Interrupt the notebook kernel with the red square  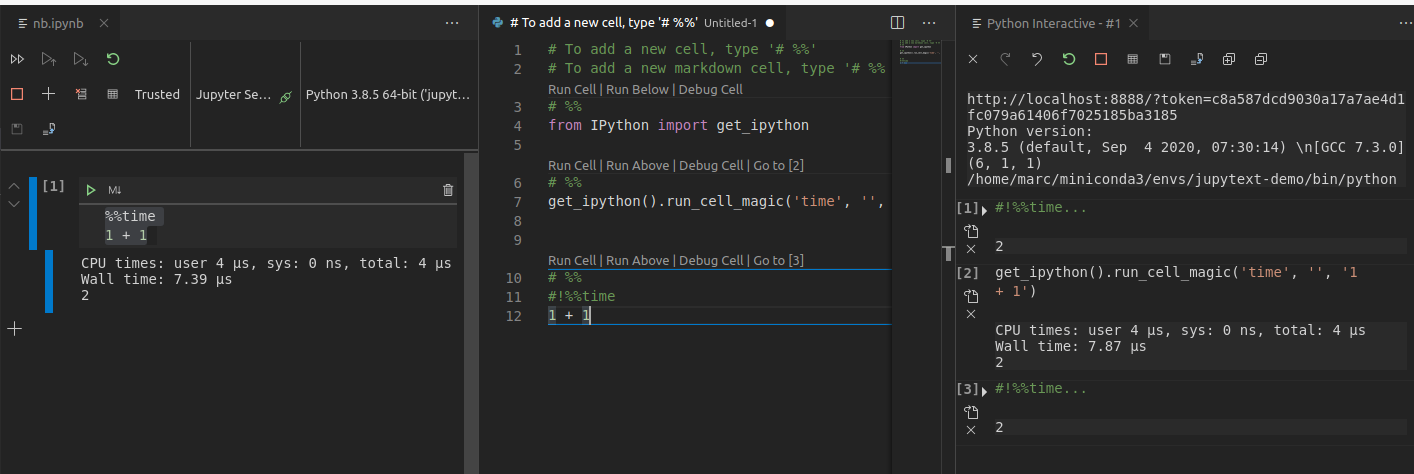point(17,94)
